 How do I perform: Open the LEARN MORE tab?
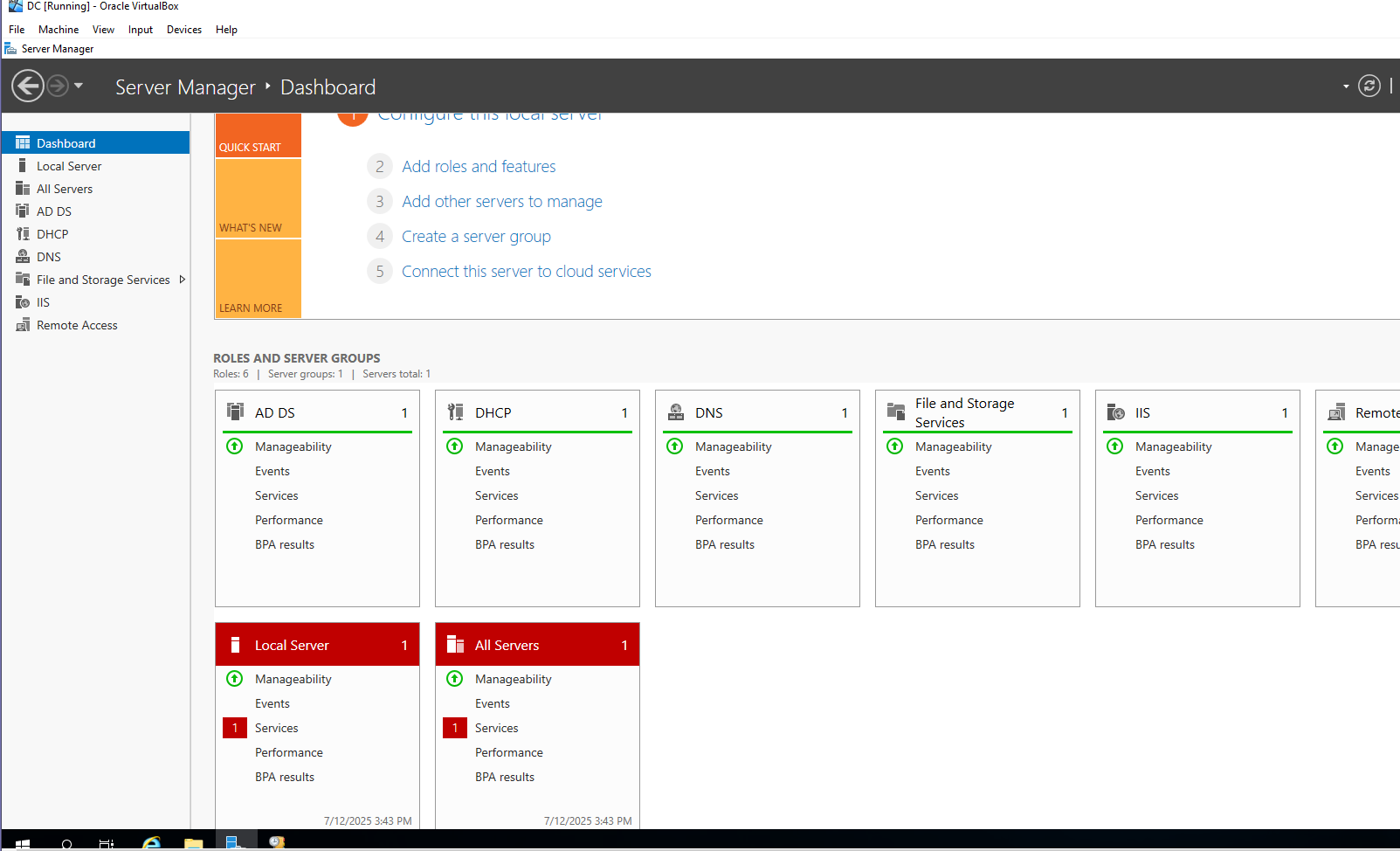pos(259,279)
